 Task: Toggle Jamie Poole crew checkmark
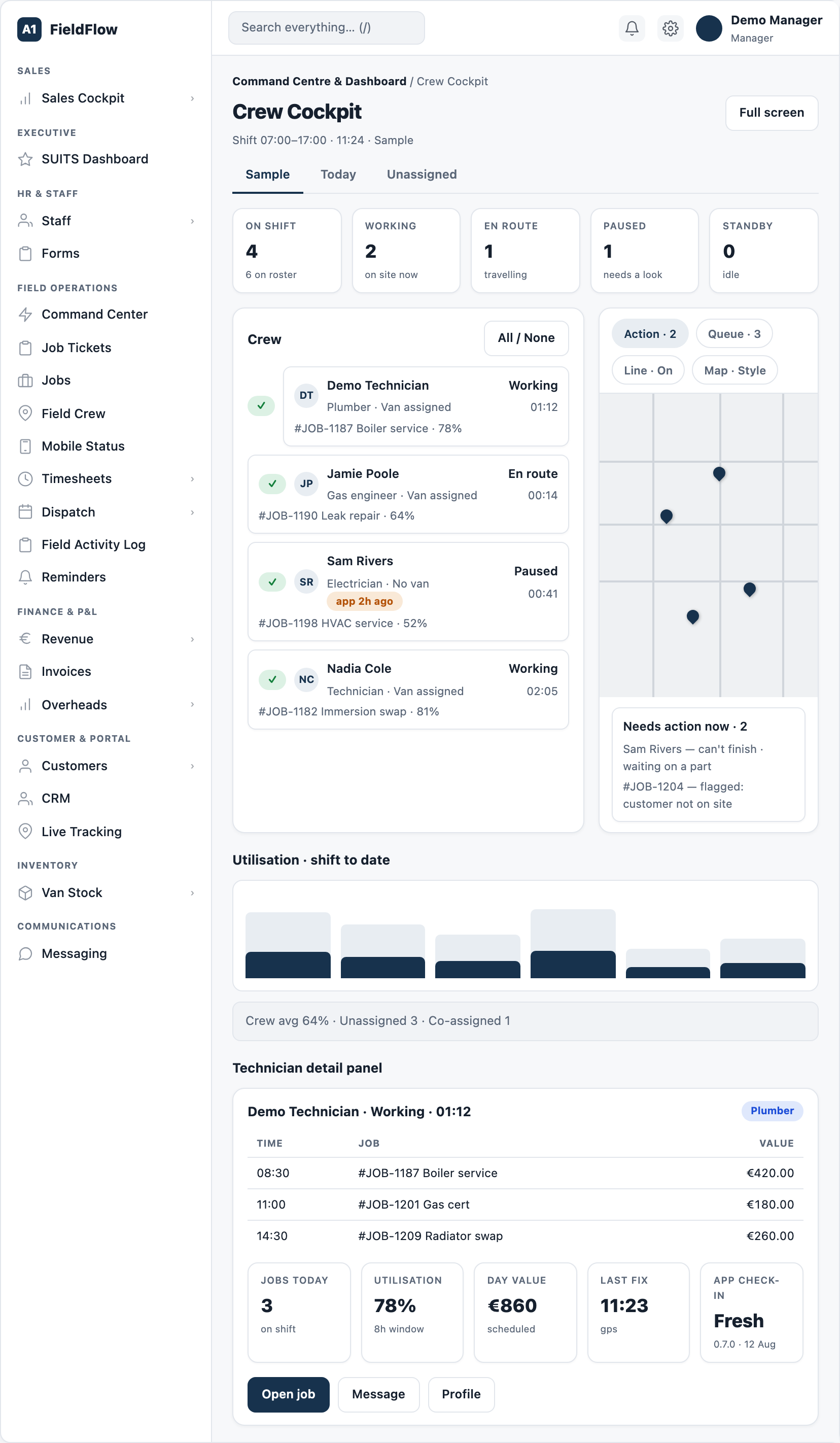[x=272, y=484]
